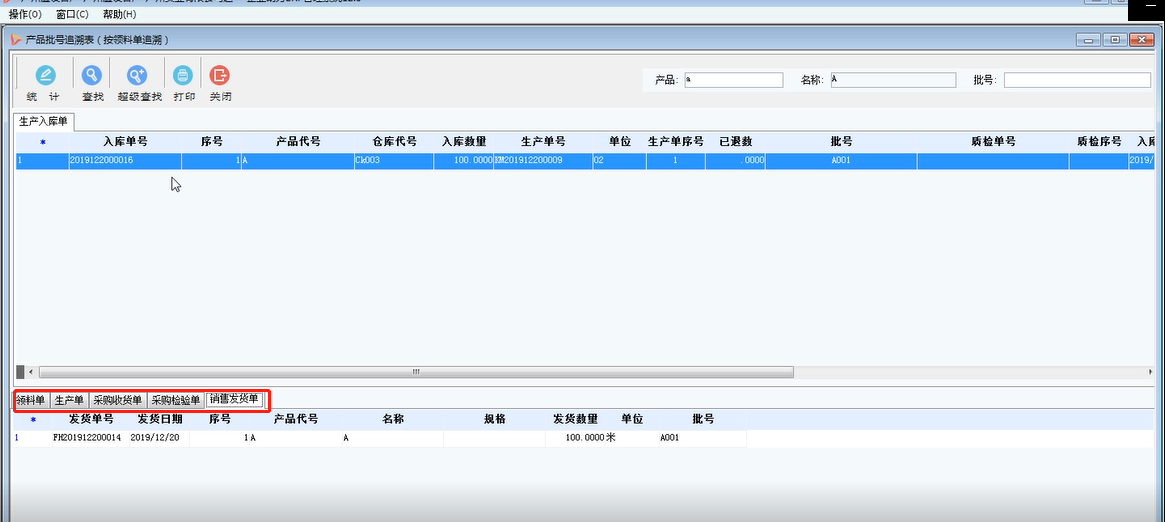This screenshot has width=1165, height=522.
Task: Click the 名称 text field
Action: [x=889, y=80]
